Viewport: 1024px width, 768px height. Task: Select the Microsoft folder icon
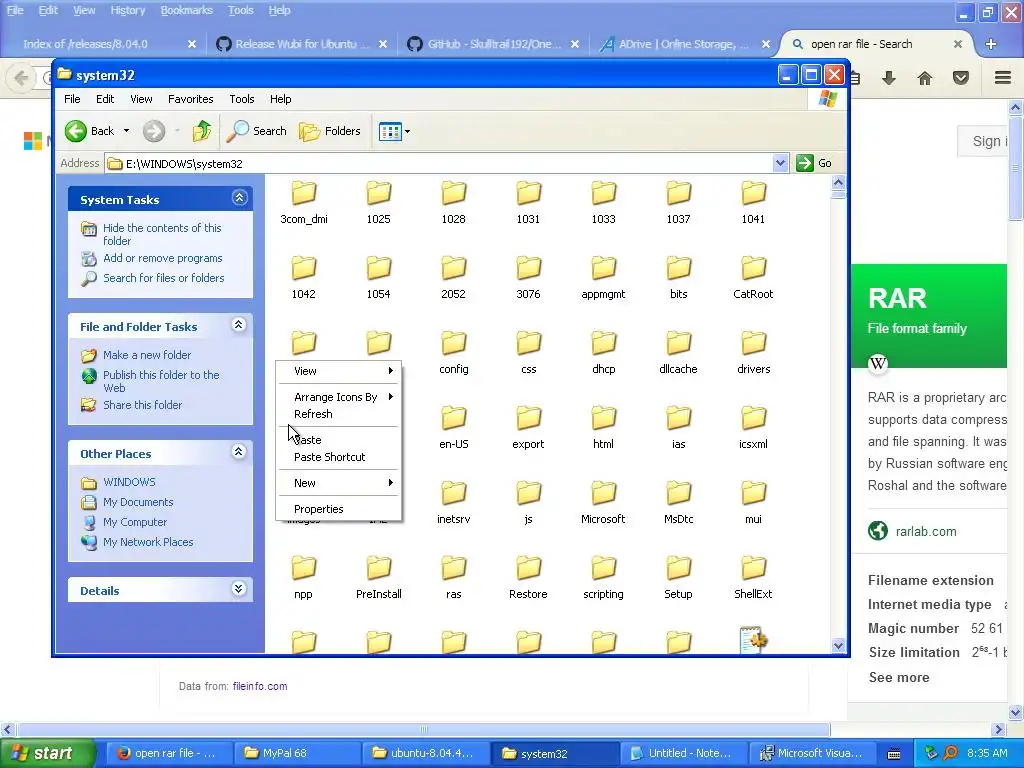(603, 494)
